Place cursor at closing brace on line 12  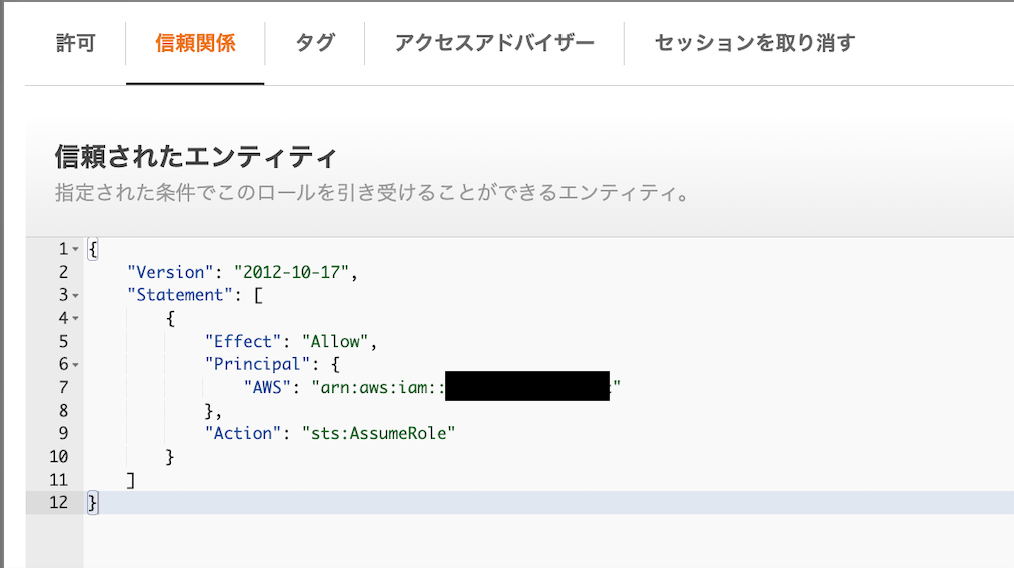pos(92,503)
